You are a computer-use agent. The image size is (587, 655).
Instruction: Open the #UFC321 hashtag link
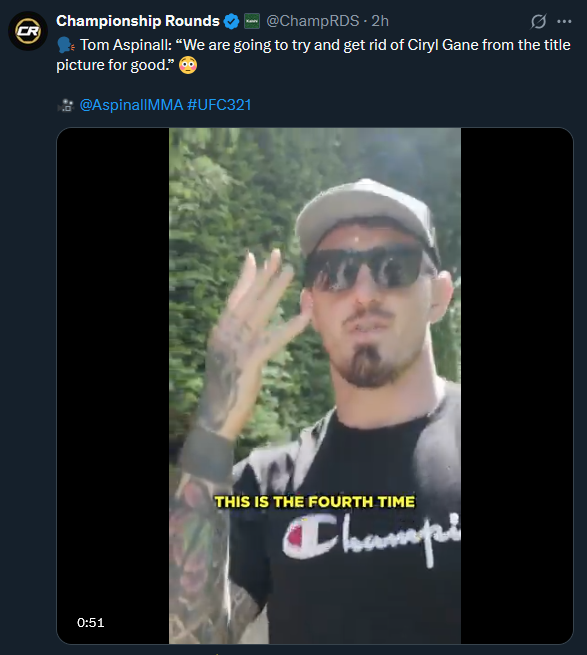(x=219, y=105)
